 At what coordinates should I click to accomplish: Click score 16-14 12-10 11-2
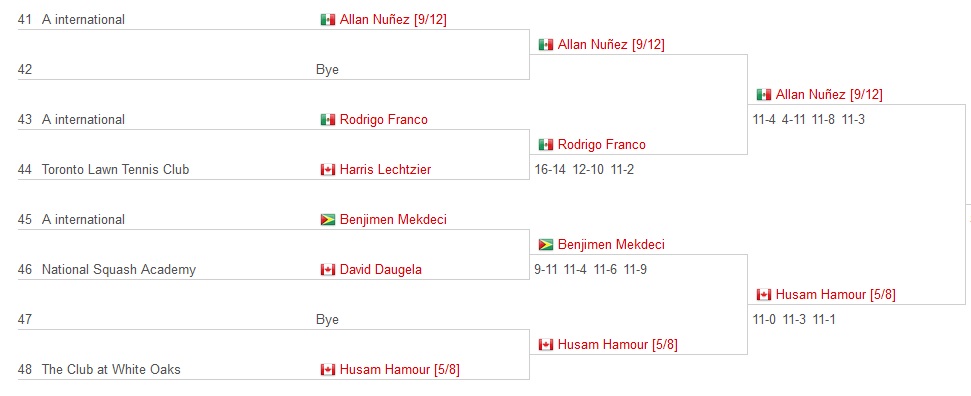tap(584, 170)
